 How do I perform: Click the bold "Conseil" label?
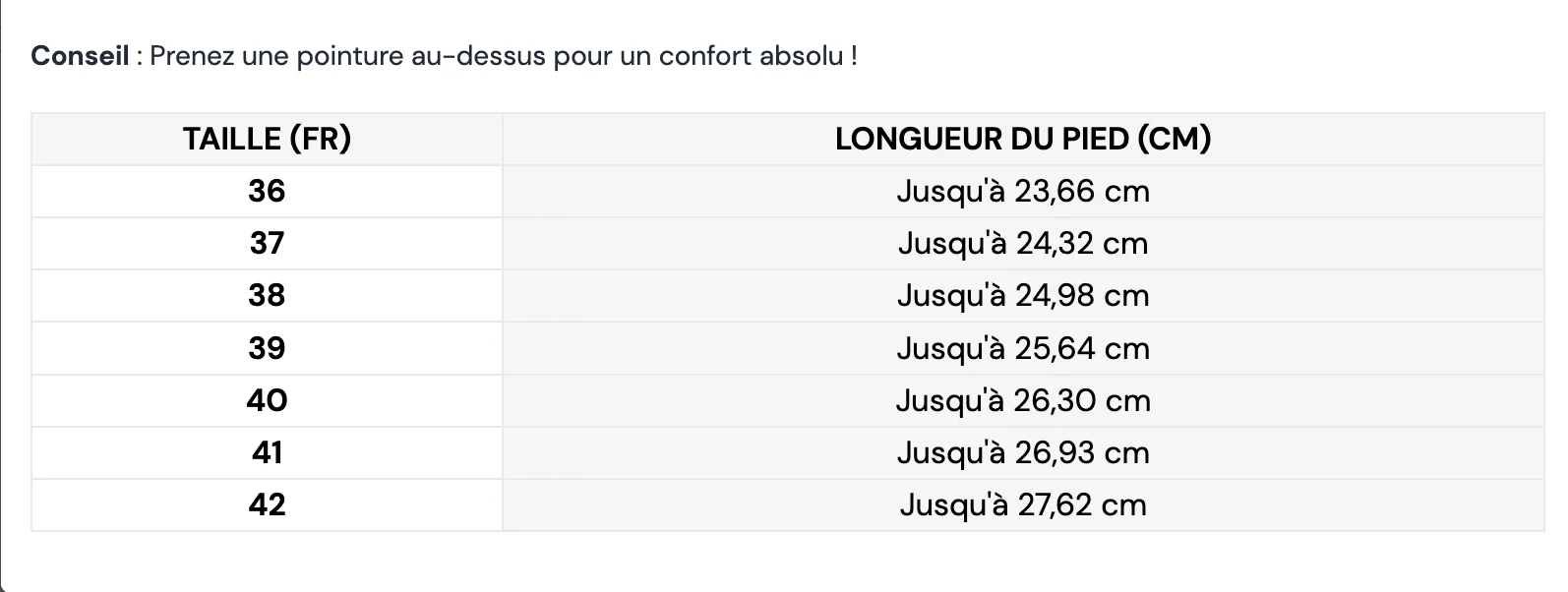[80, 56]
